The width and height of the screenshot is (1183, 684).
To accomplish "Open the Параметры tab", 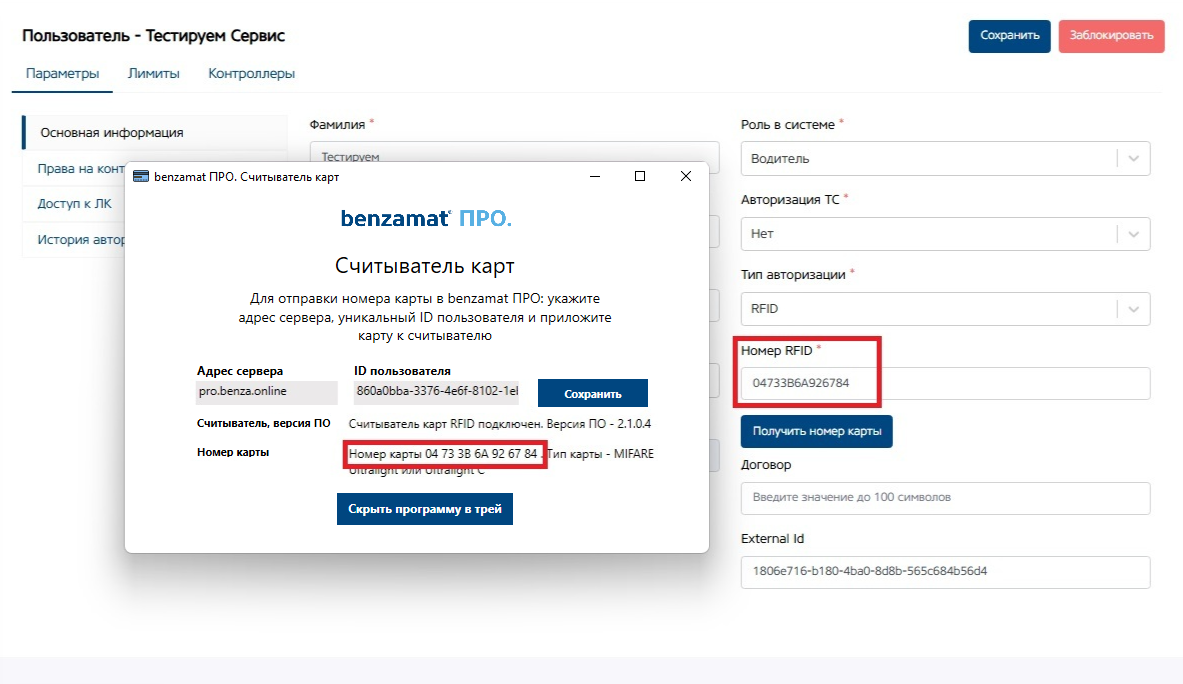I will (63, 74).
